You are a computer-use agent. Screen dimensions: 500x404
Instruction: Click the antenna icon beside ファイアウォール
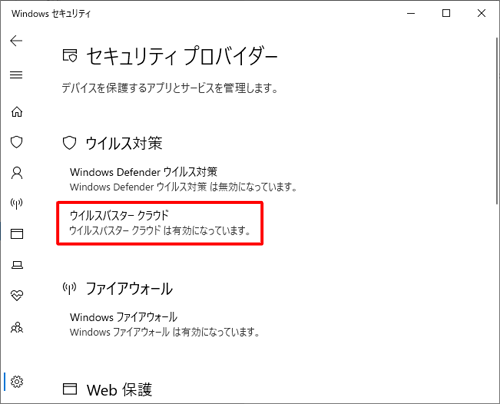point(69,288)
